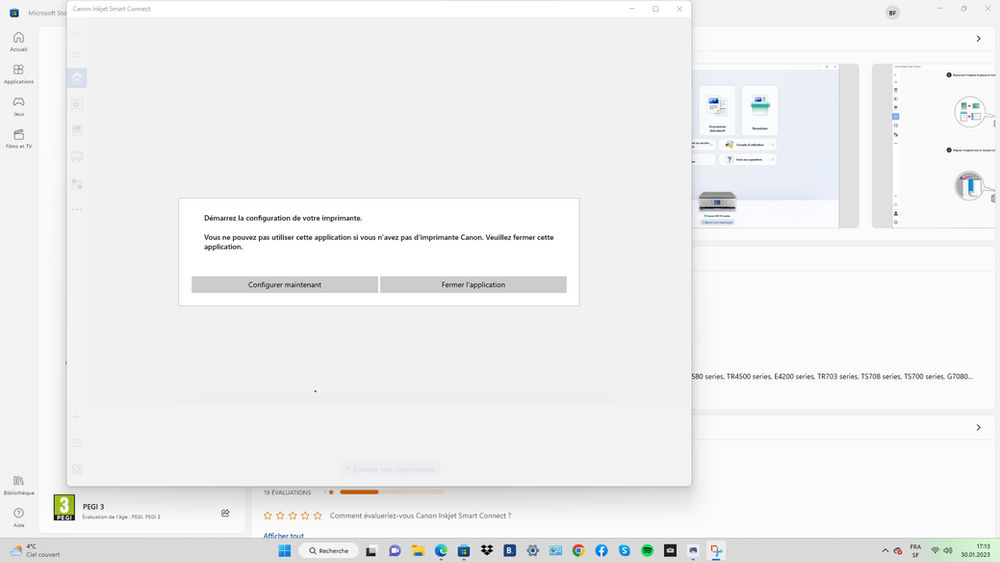Open Facebook from taskbar
This screenshot has width=1000, height=562.
[601, 551]
